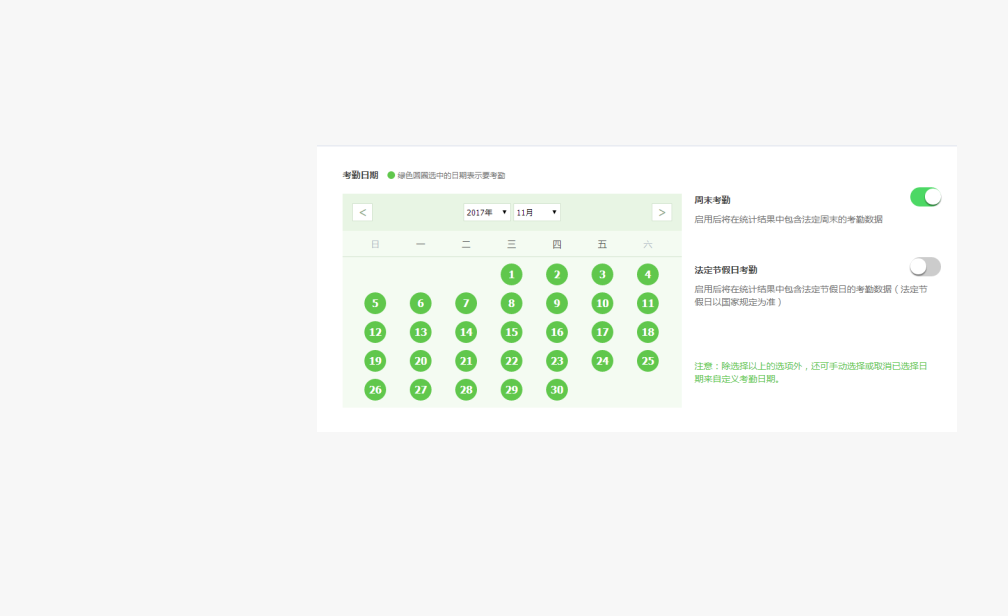Click the date 11 green circle
Image resolution: width=1008 pixels, height=616 pixels.
point(648,303)
